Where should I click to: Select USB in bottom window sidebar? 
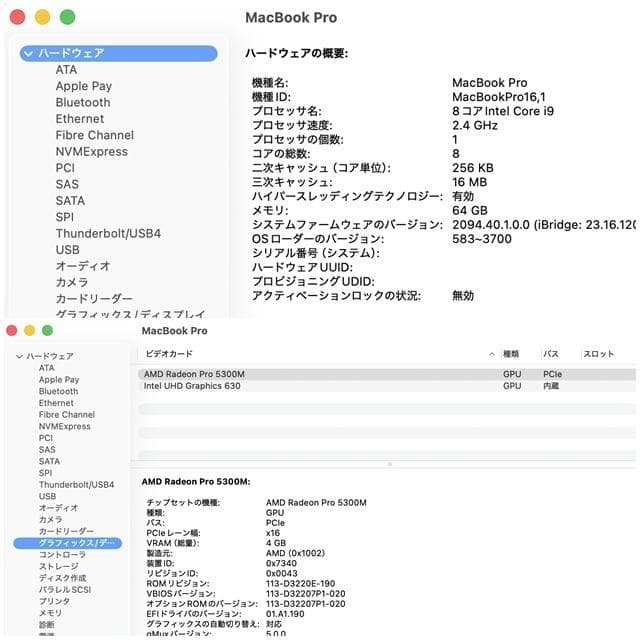[47, 496]
